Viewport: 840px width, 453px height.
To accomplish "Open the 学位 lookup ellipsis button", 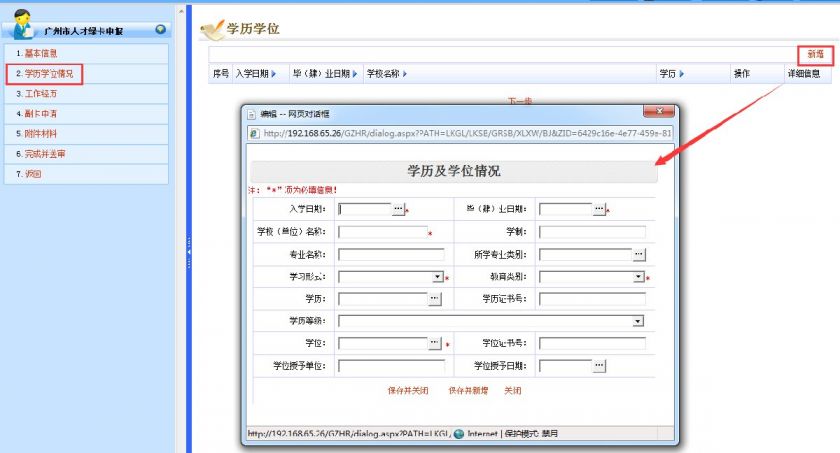I will tap(434, 343).
